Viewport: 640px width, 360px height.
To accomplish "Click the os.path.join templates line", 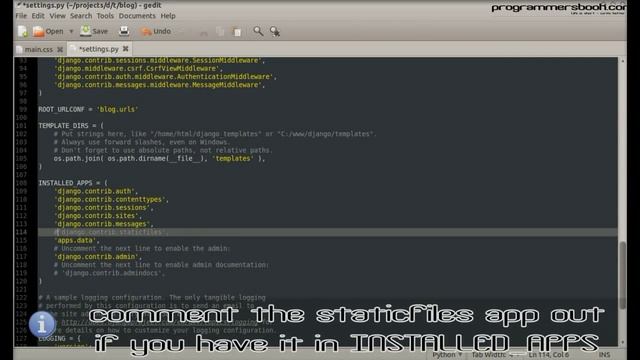I will pyautogui.click(x=159, y=158).
